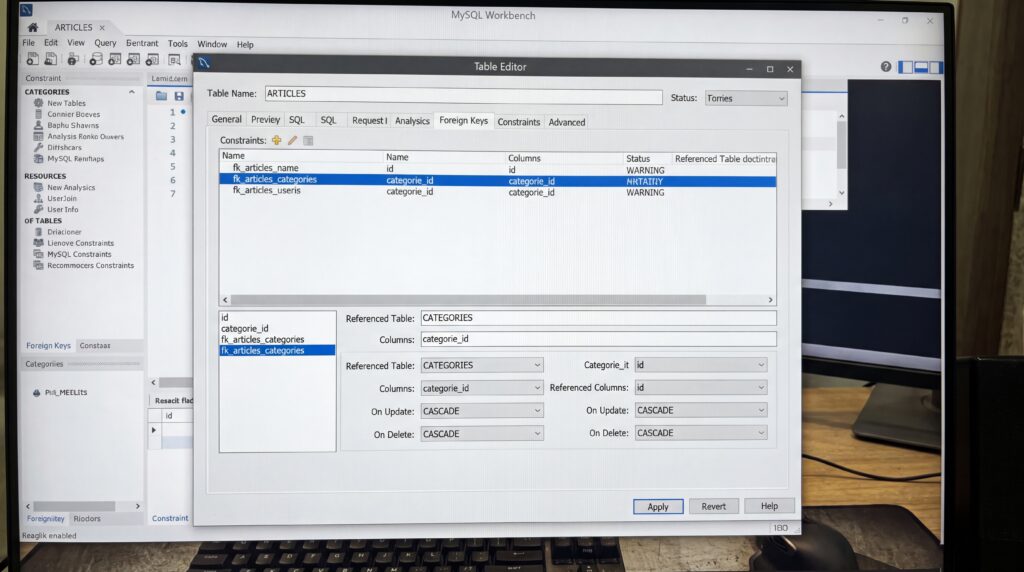Click the Help button in dialog
This screenshot has width=1024, height=572.
click(x=769, y=506)
